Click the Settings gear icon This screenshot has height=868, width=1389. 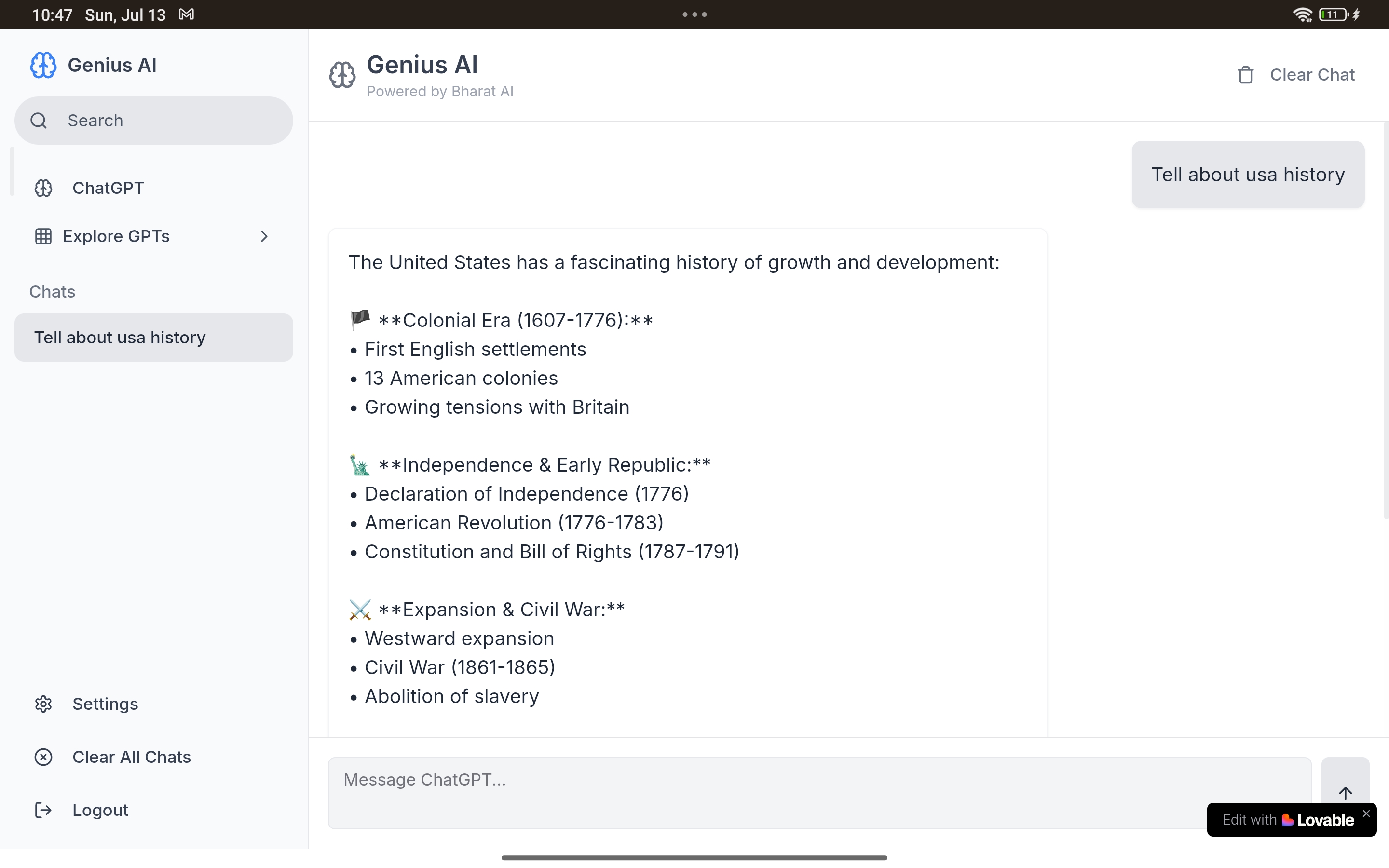click(43, 704)
